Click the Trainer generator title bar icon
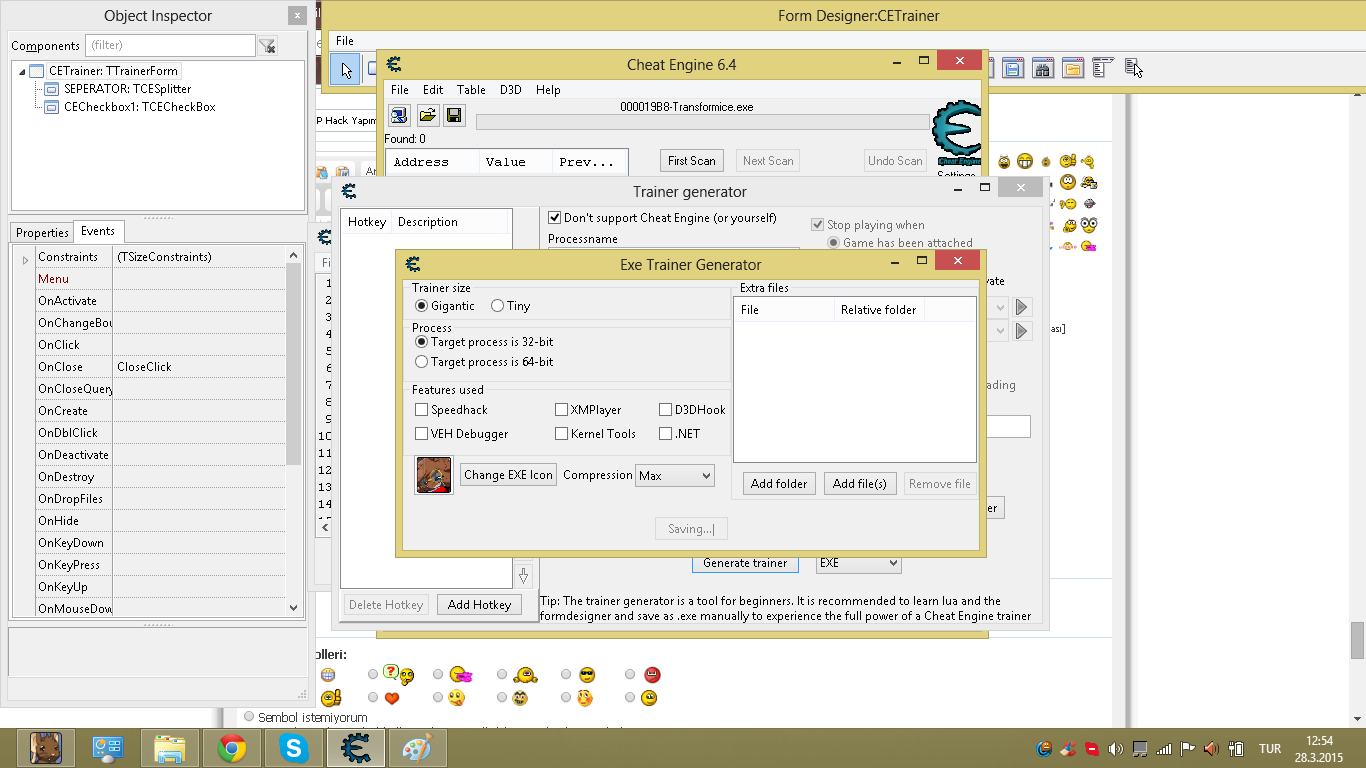 349,191
